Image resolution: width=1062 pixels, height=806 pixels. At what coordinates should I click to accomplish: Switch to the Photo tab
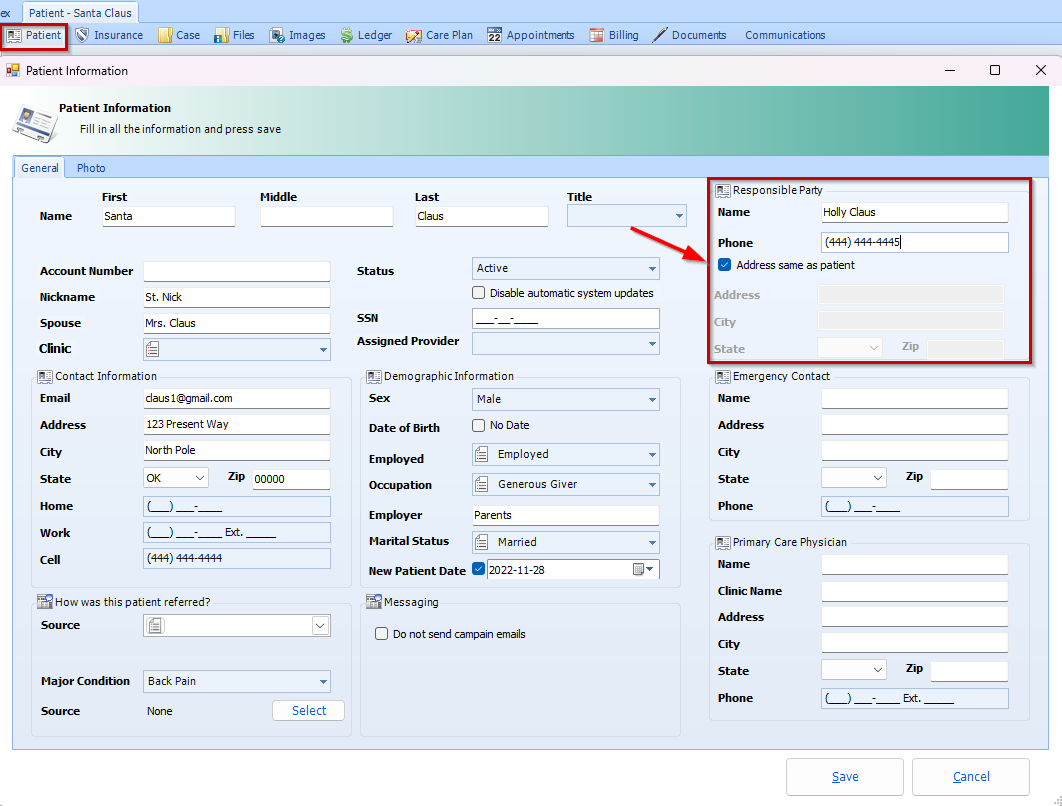(x=91, y=168)
